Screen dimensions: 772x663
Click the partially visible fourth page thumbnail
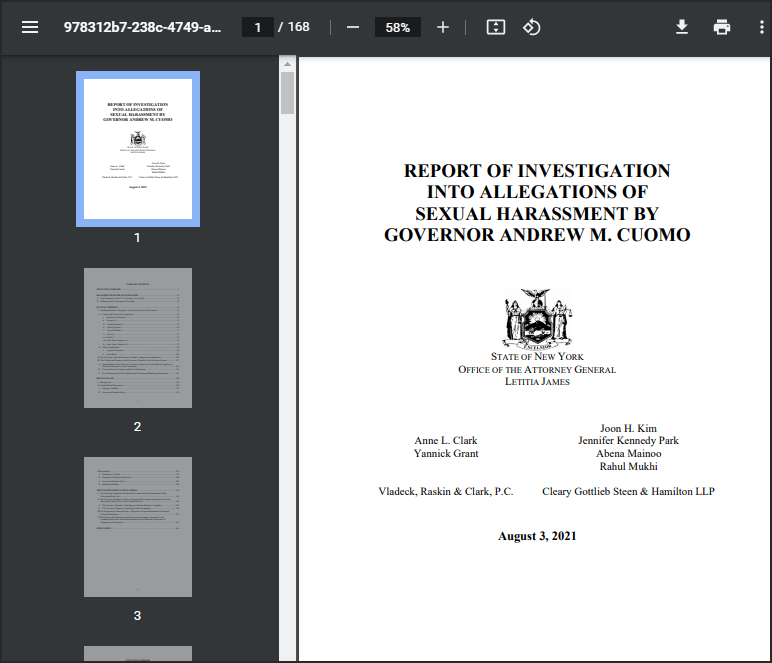click(138, 654)
